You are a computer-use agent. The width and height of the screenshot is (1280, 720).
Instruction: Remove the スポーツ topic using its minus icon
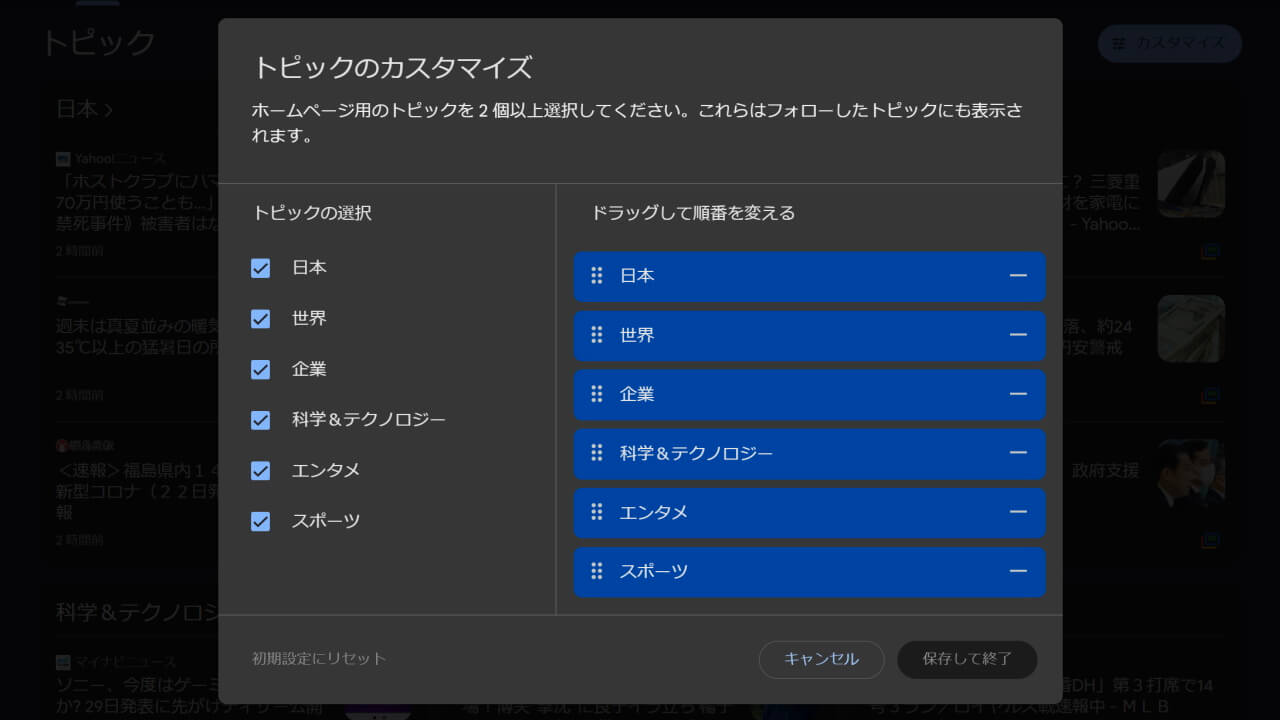(1018, 572)
